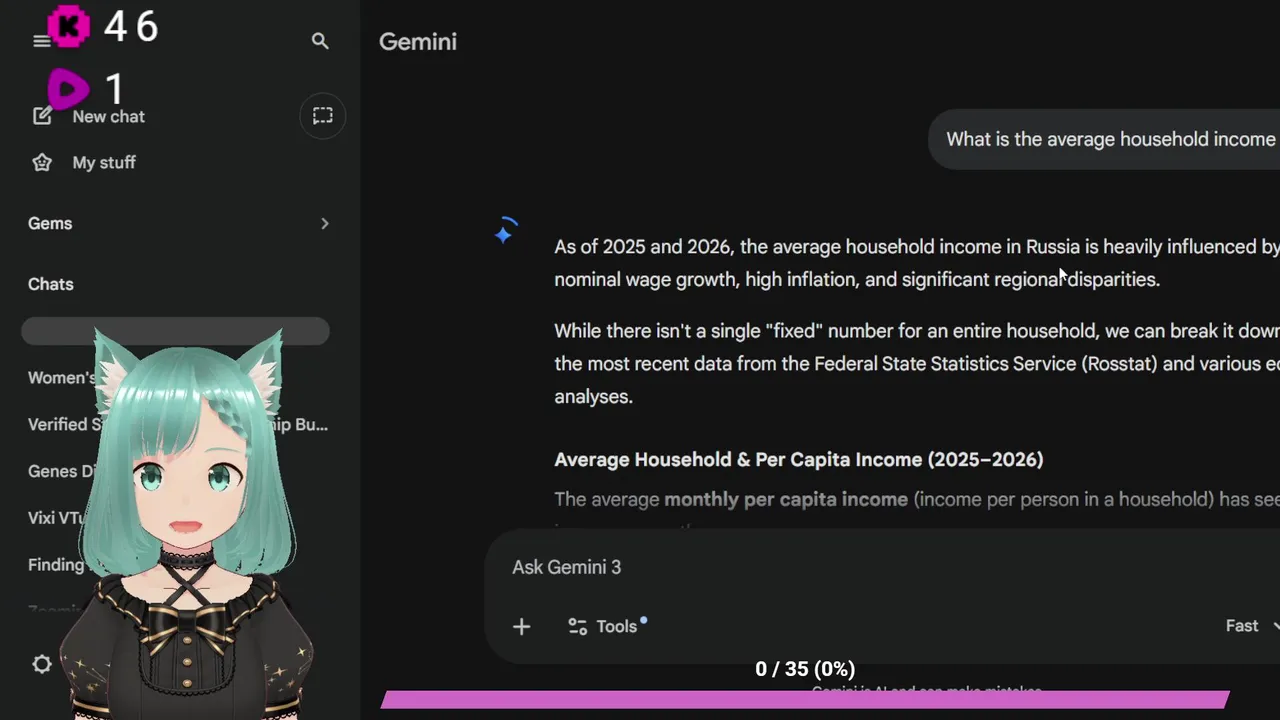The width and height of the screenshot is (1280, 720).
Task: Click the Gemini sparkle response icon
Action: (x=504, y=234)
